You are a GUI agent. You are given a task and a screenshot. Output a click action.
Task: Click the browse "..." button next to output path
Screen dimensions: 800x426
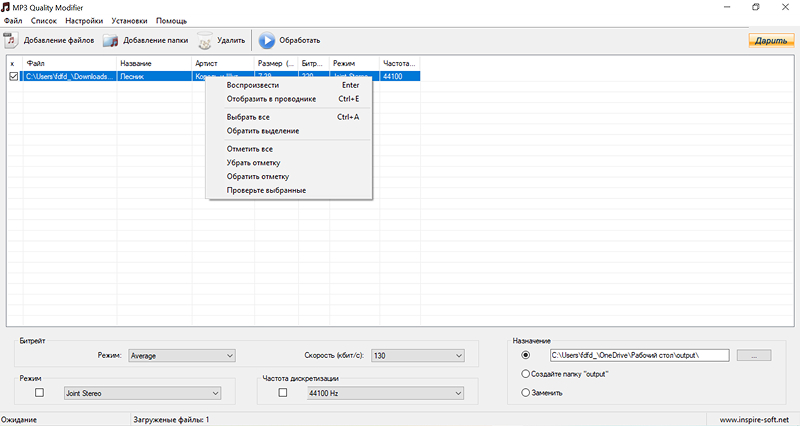759,355
